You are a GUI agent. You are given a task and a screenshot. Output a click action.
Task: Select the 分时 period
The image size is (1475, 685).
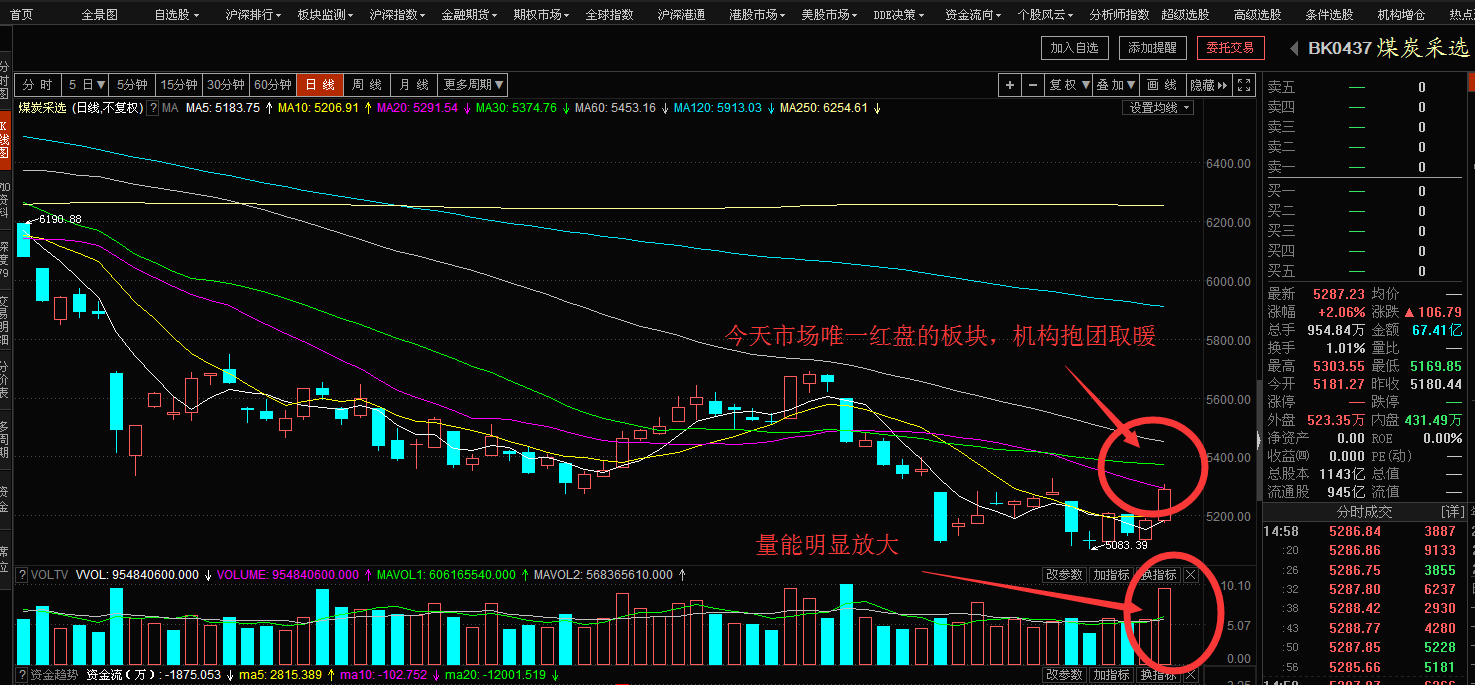pyautogui.click(x=38, y=85)
